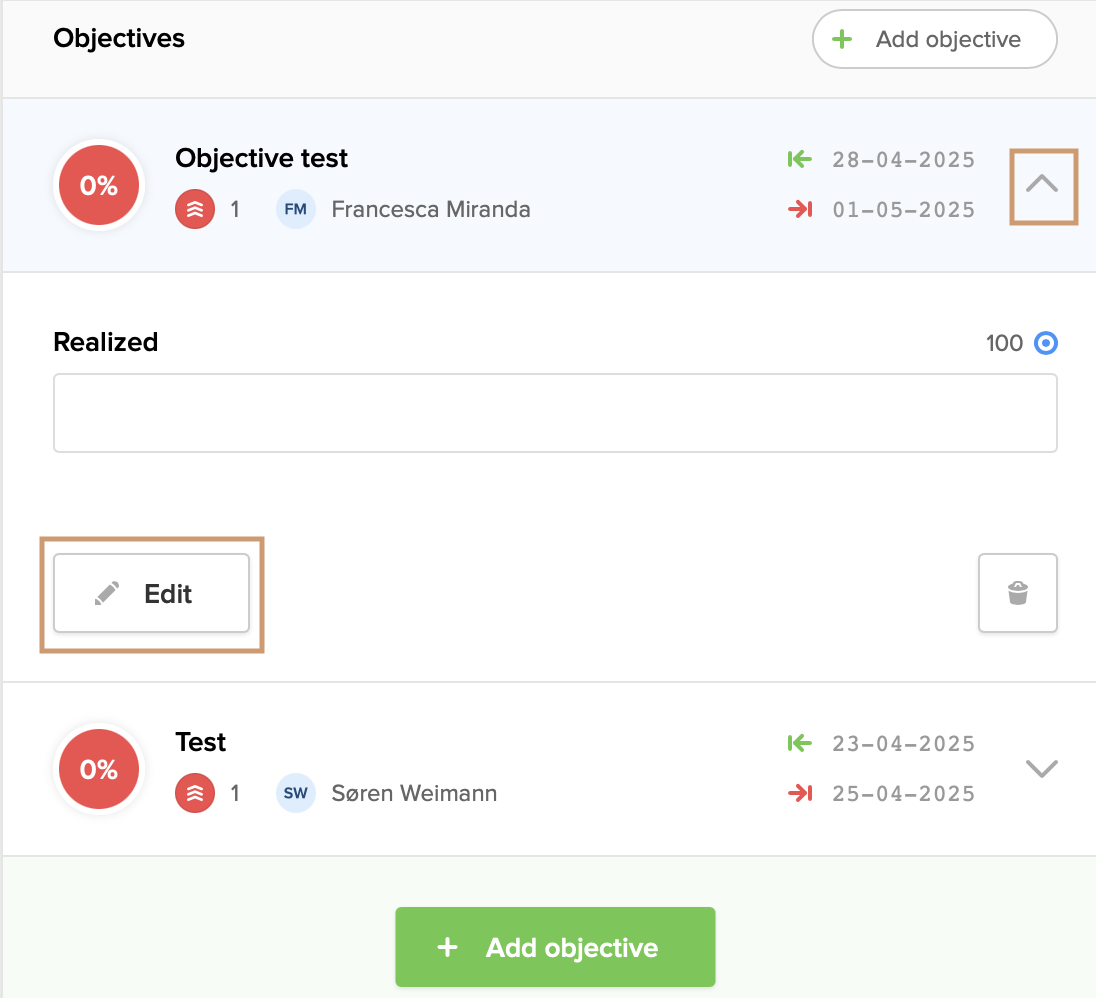Click the SW avatar for Søren Weimann
1096x998 pixels.
pyautogui.click(x=296, y=794)
